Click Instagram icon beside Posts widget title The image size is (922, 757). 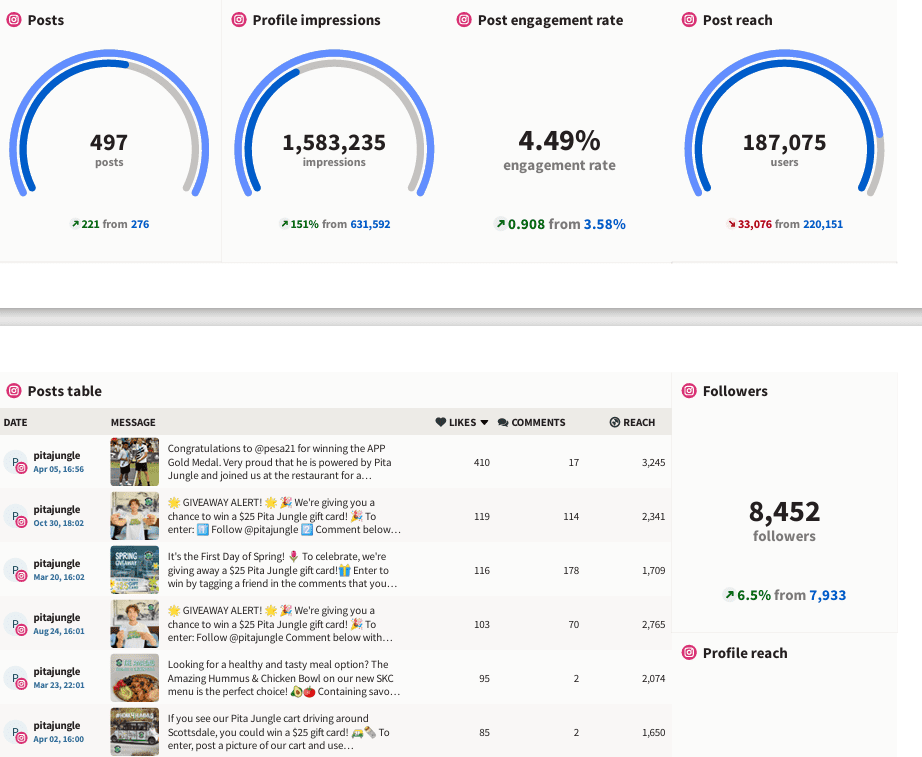(x=14, y=20)
